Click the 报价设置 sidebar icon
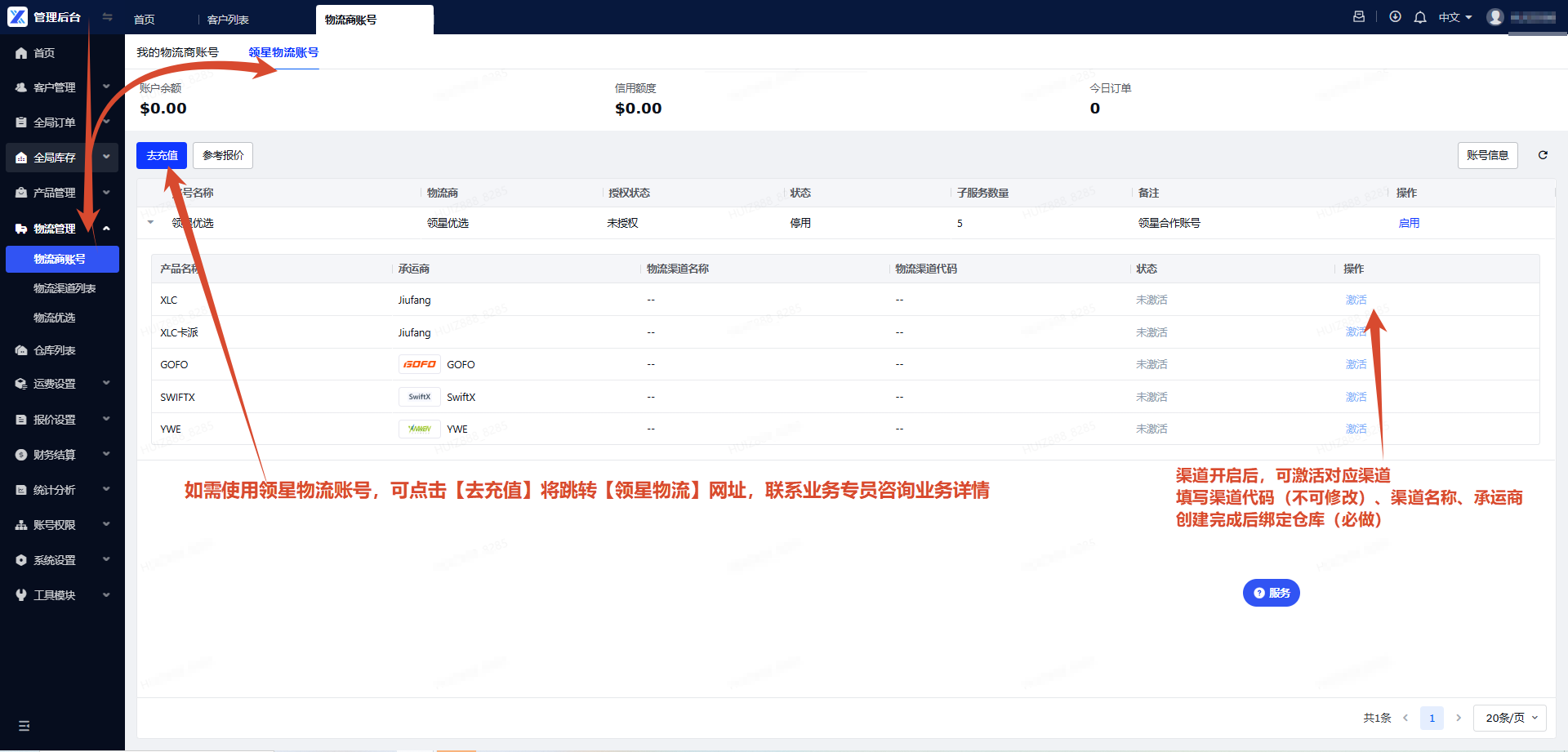1568x752 pixels. point(21,420)
